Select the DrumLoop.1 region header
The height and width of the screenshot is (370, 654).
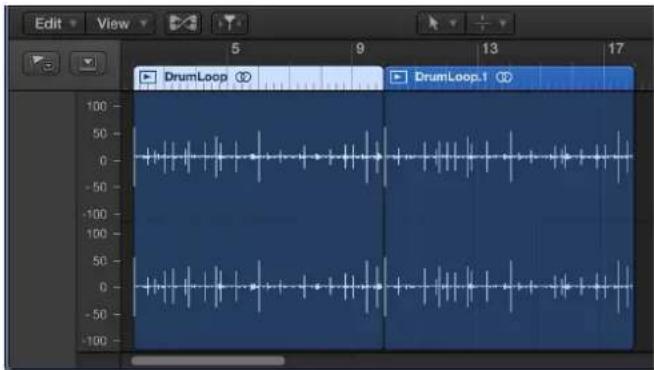(x=509, y=78)
